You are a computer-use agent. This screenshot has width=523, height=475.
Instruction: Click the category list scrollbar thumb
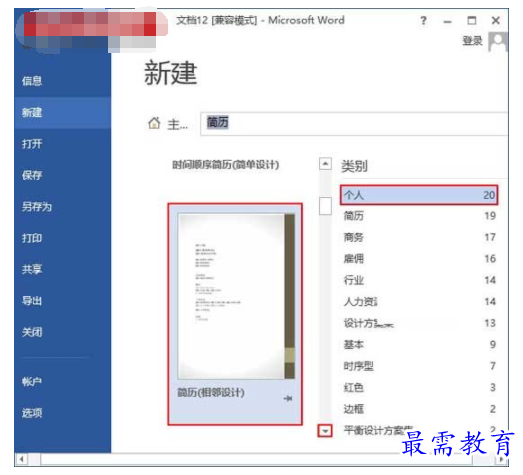coord(325,206)
